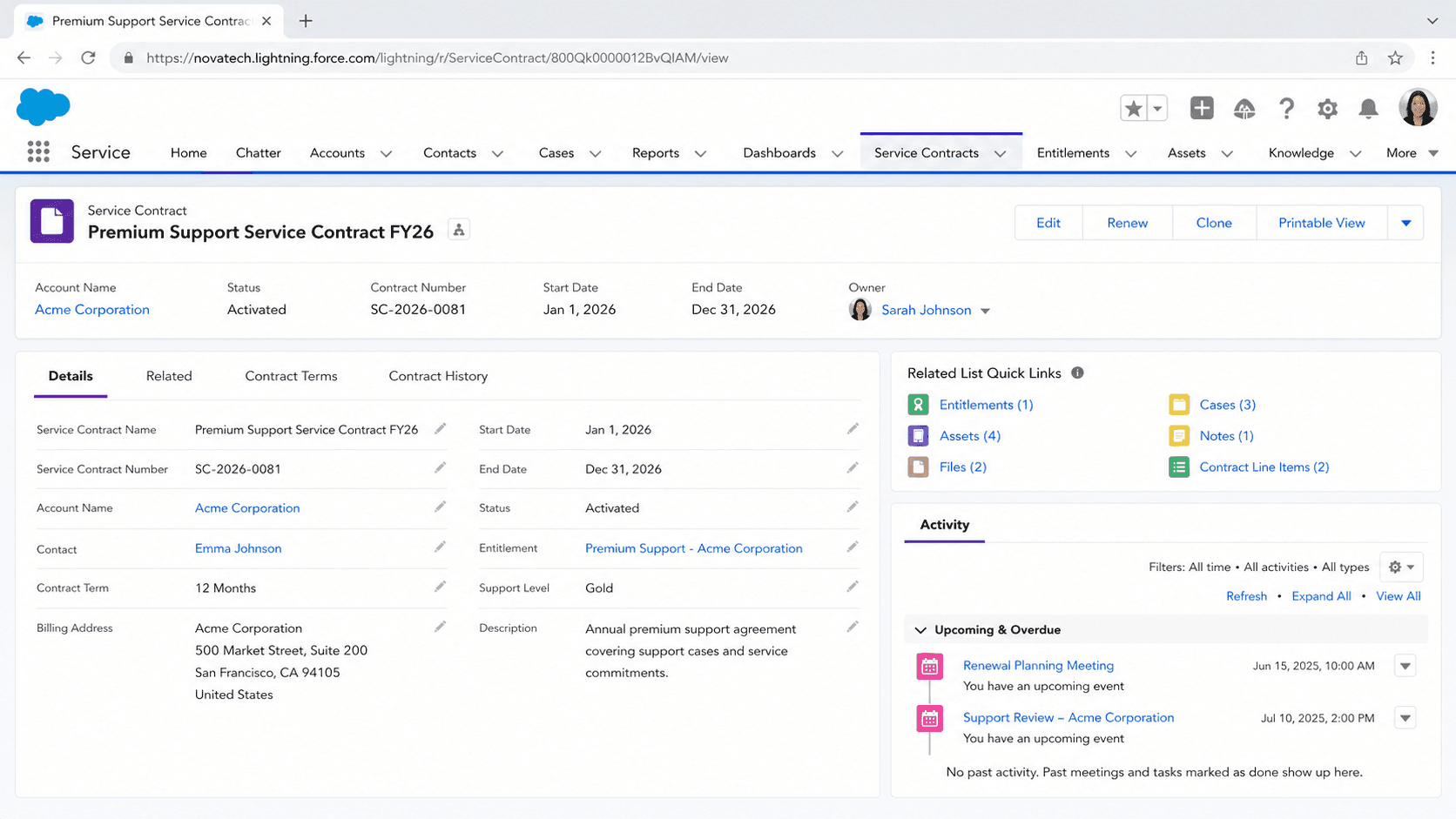Click the Entitlements quick link icon
The width and height of the screenshot is (1456, 819).
tap(918, 405)
